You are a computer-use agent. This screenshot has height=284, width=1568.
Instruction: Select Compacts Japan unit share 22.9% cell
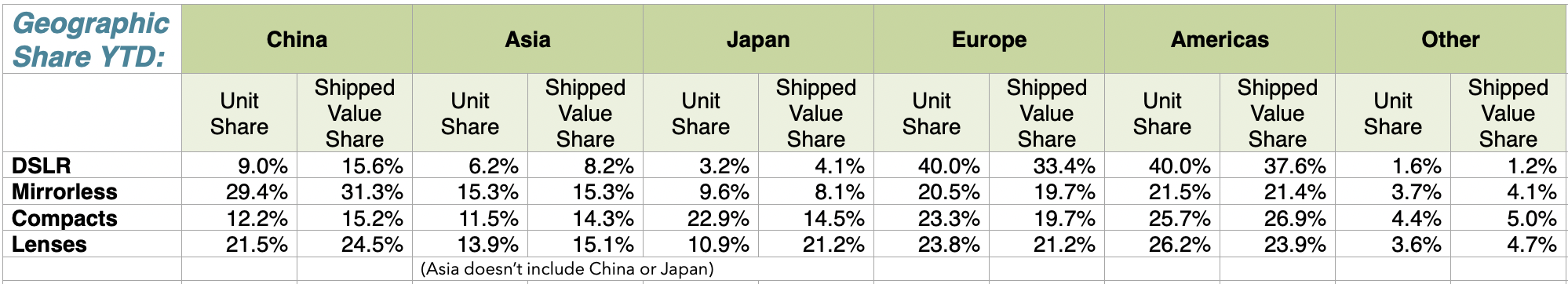[701, 218]
